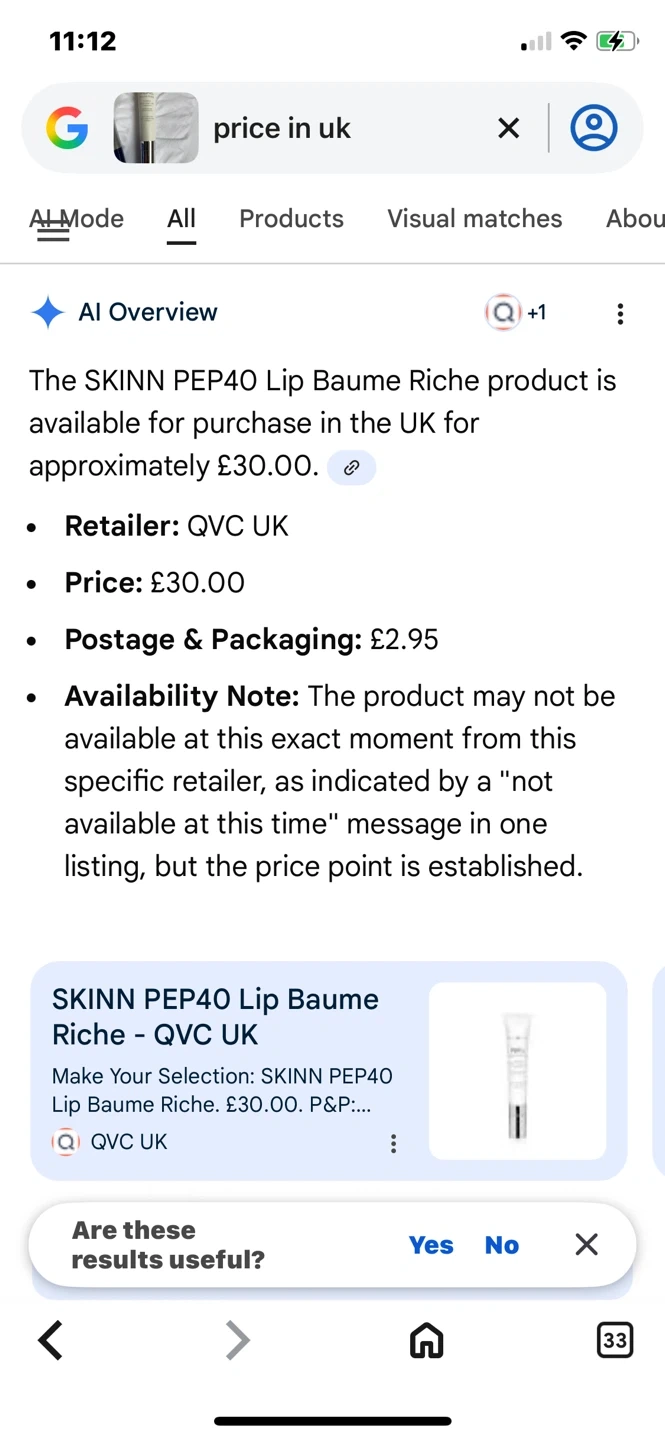The image size is (665, 1440).
Task: Switch to the Visual matches tab
Action: point(474,219)
